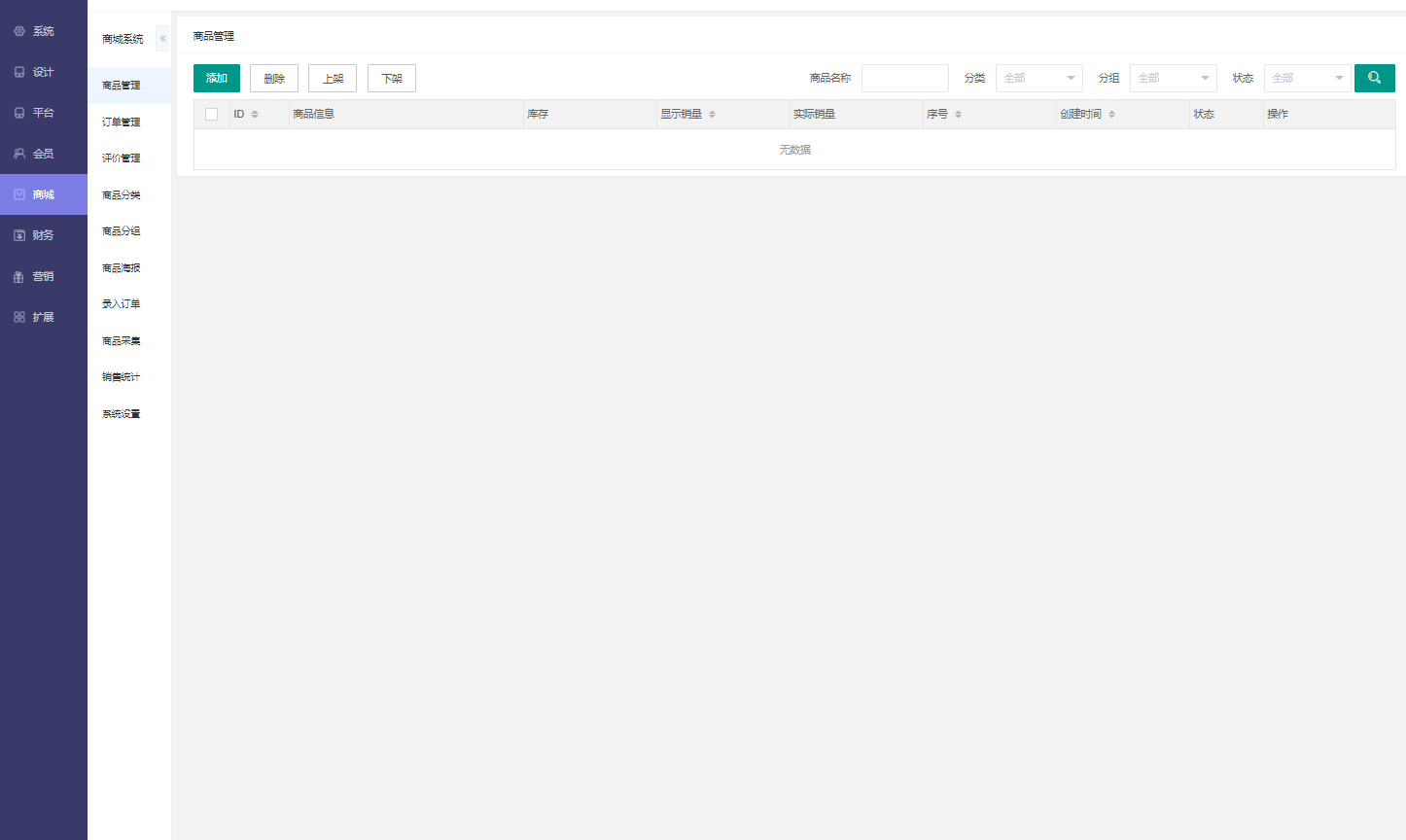Click the 财务 finance icon in sidebar
The height and width of the screenshot is (840, 1406).
pyautogui.click(x=19, y=235)
